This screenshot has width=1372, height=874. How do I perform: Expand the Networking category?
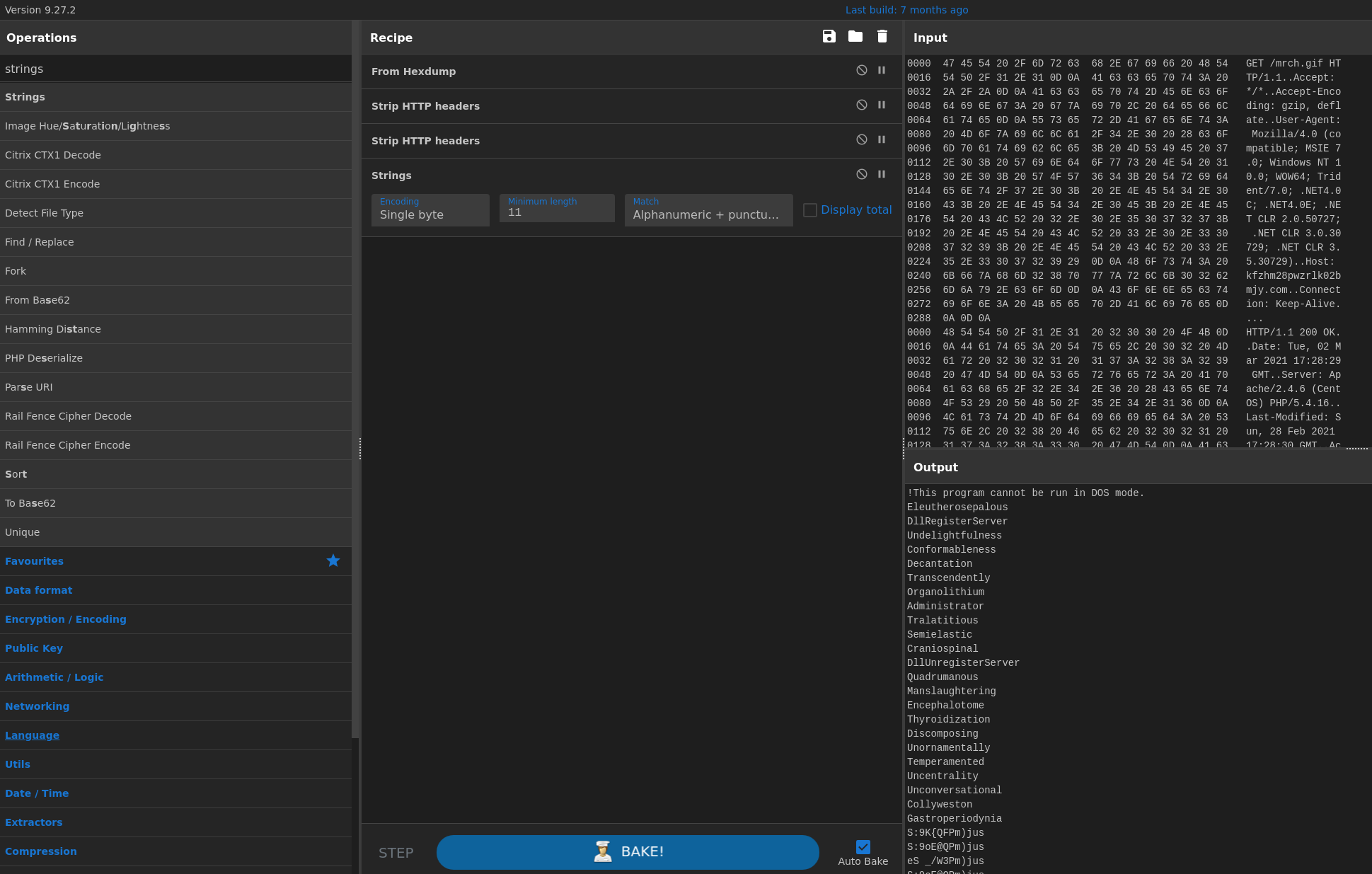click(x=175, y=706)
